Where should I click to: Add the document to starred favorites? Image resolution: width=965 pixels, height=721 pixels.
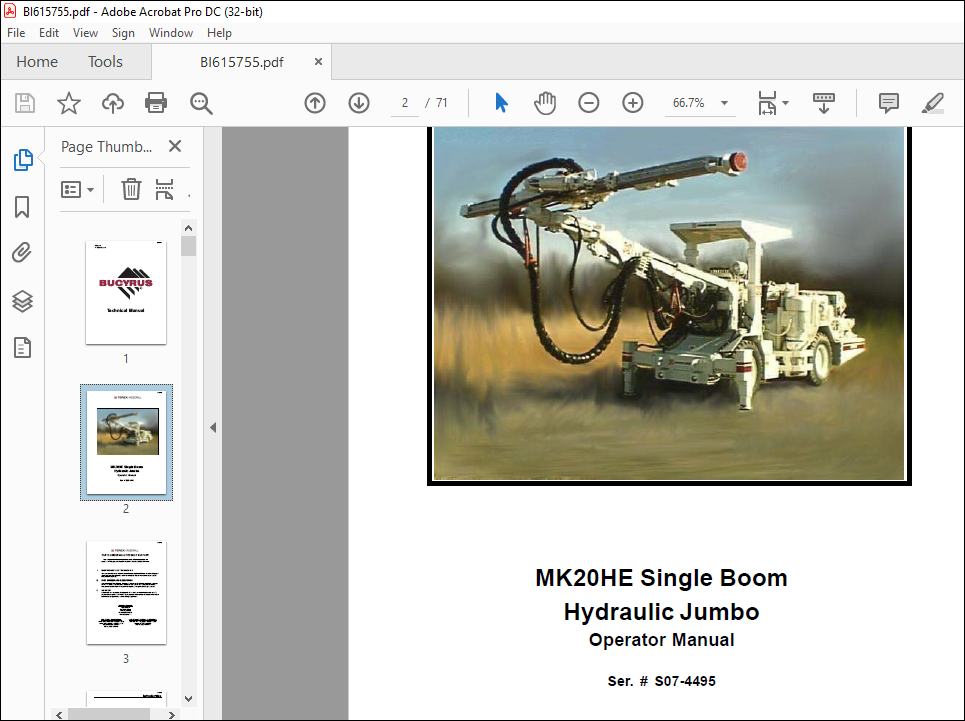coord(69,103)
